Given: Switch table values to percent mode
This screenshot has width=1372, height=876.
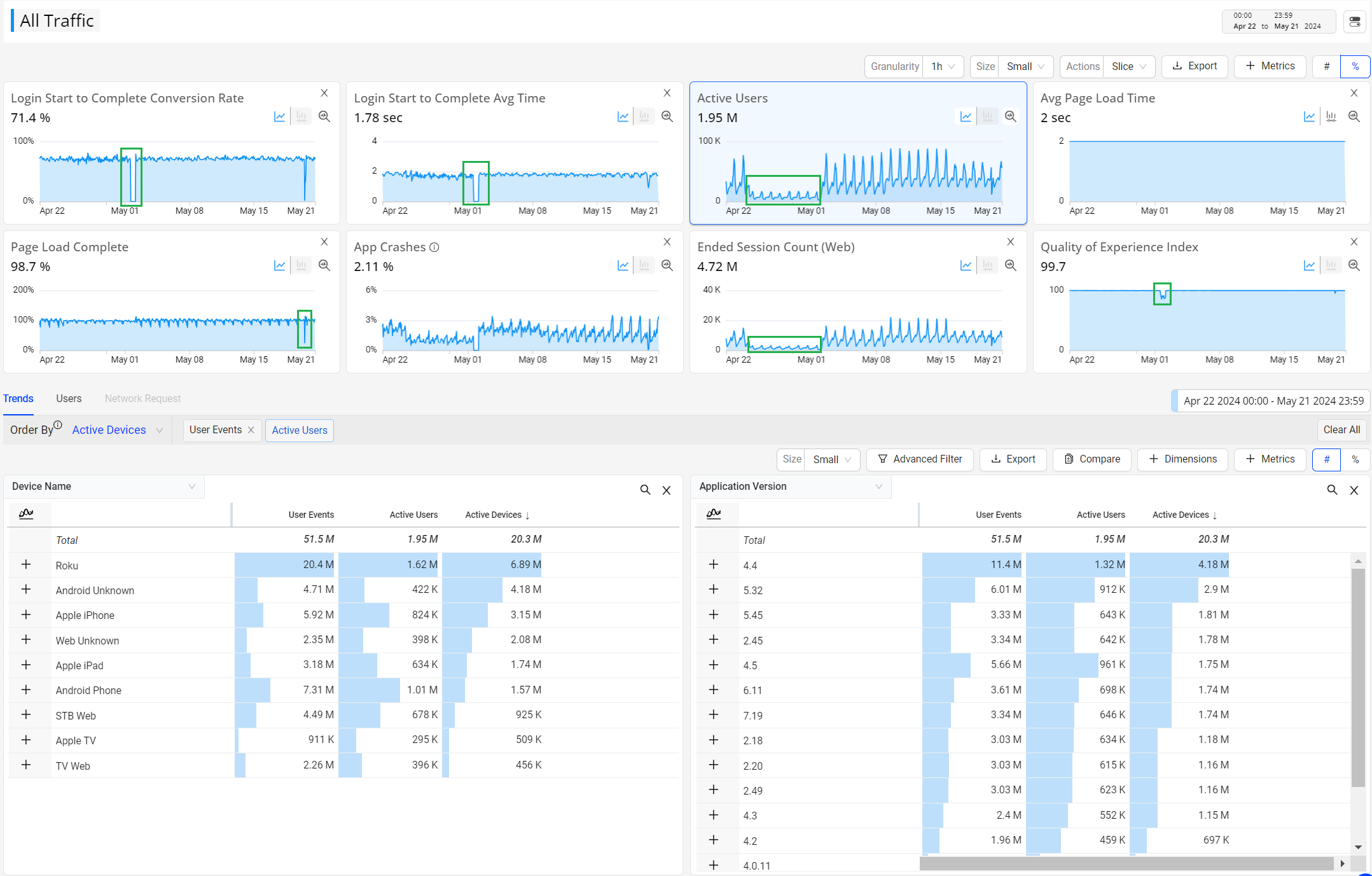Looking at the screenshot, I should coord(1355,459).
